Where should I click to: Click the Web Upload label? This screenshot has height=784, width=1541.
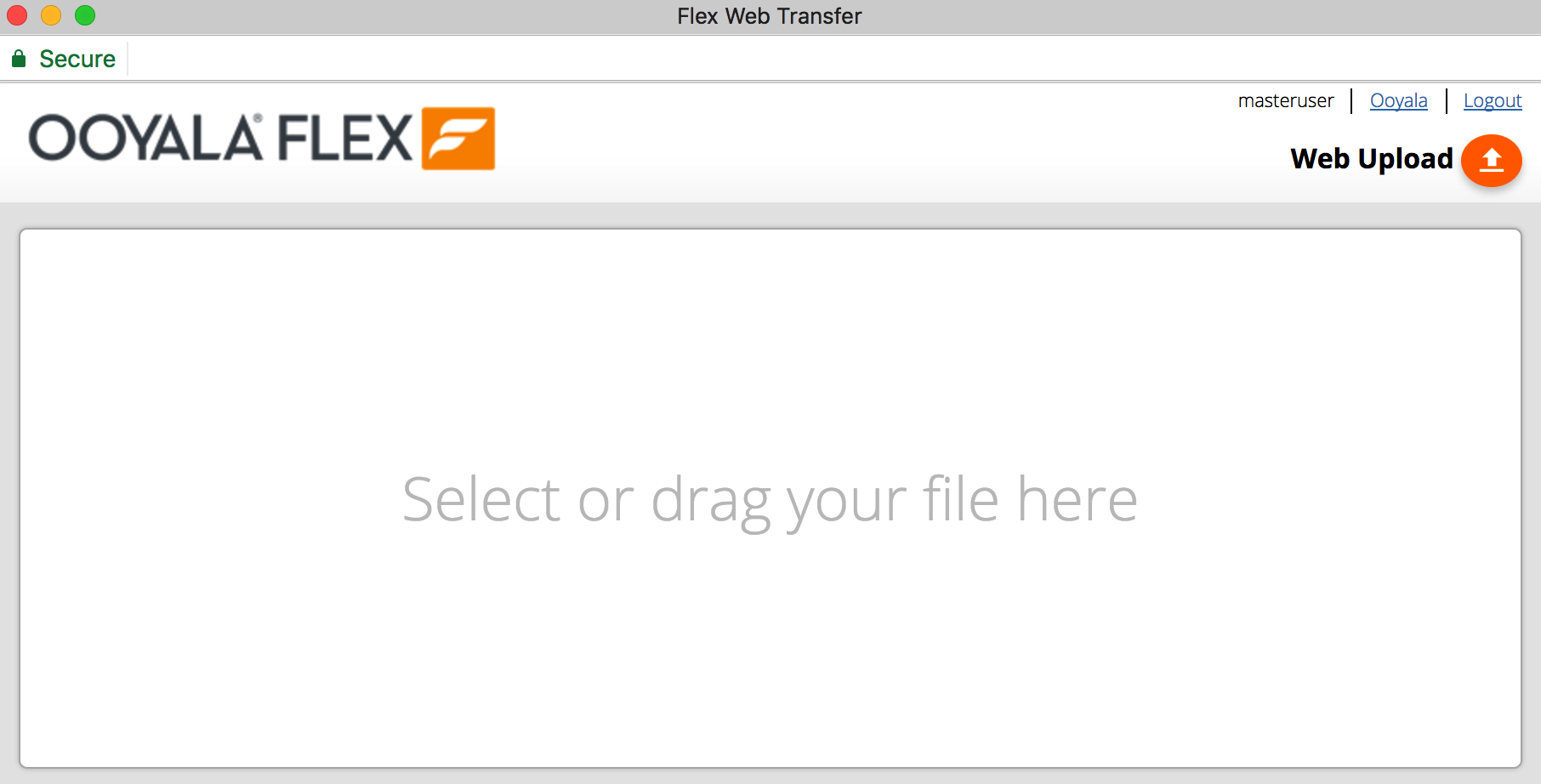click(x=1372, y=159)
